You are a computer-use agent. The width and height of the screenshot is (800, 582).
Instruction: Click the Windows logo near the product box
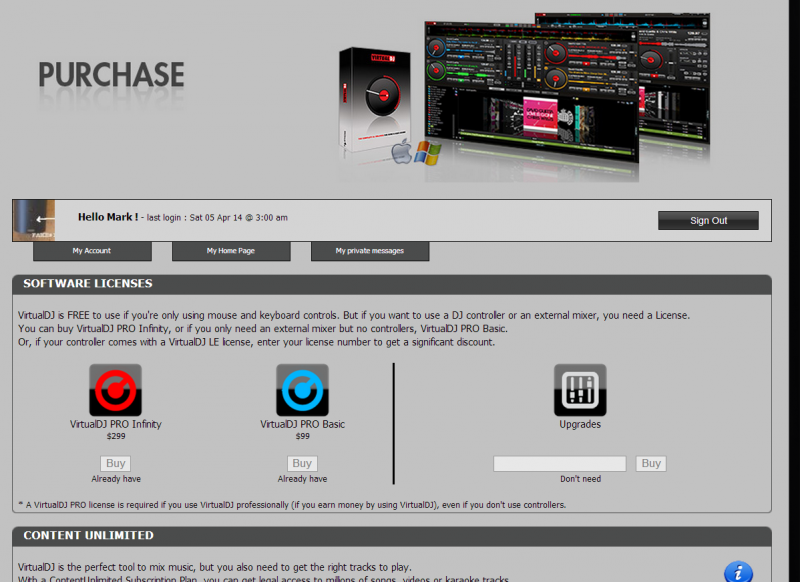coord(428,153)
